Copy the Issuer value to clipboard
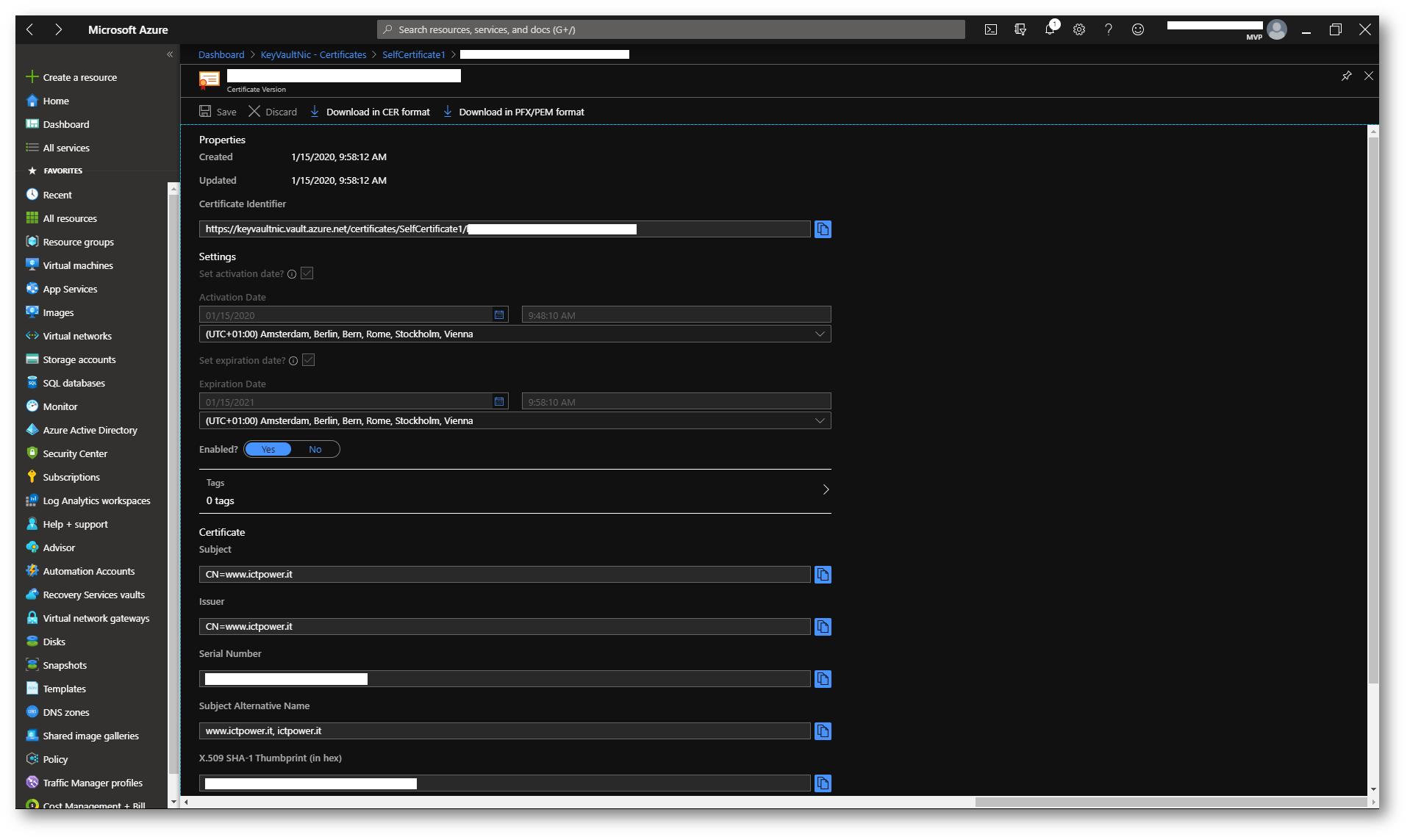This screenshot has height=840, width=1410. [823, 627]
